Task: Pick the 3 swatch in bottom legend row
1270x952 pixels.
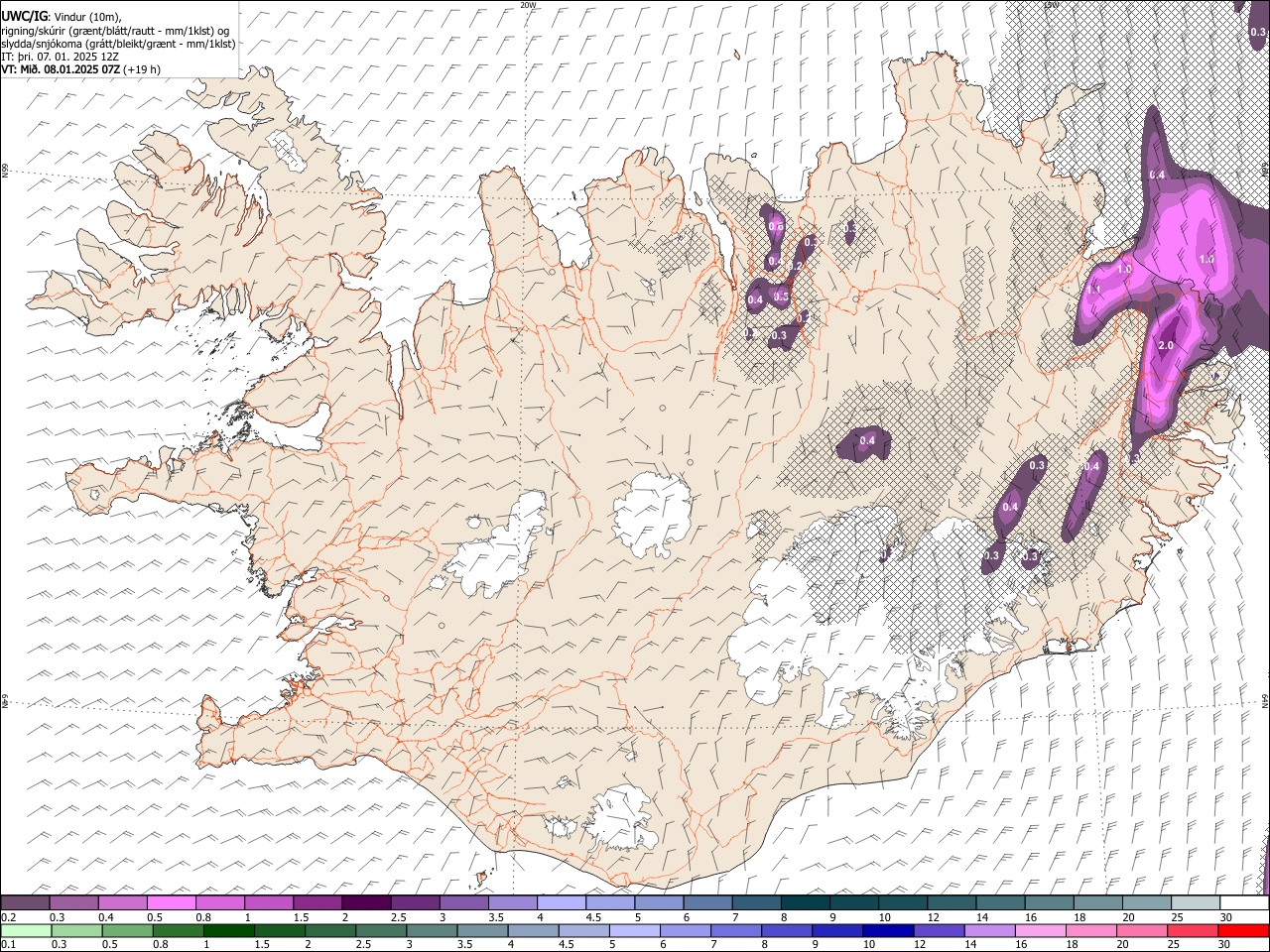Action: [x=432, y=930]
